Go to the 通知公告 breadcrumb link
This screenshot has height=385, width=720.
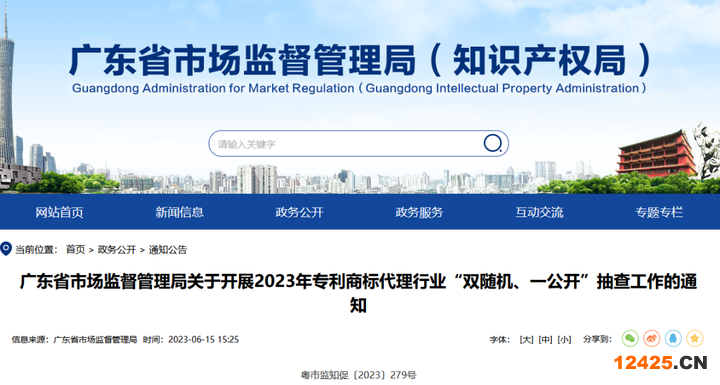[x=168, y=249]
